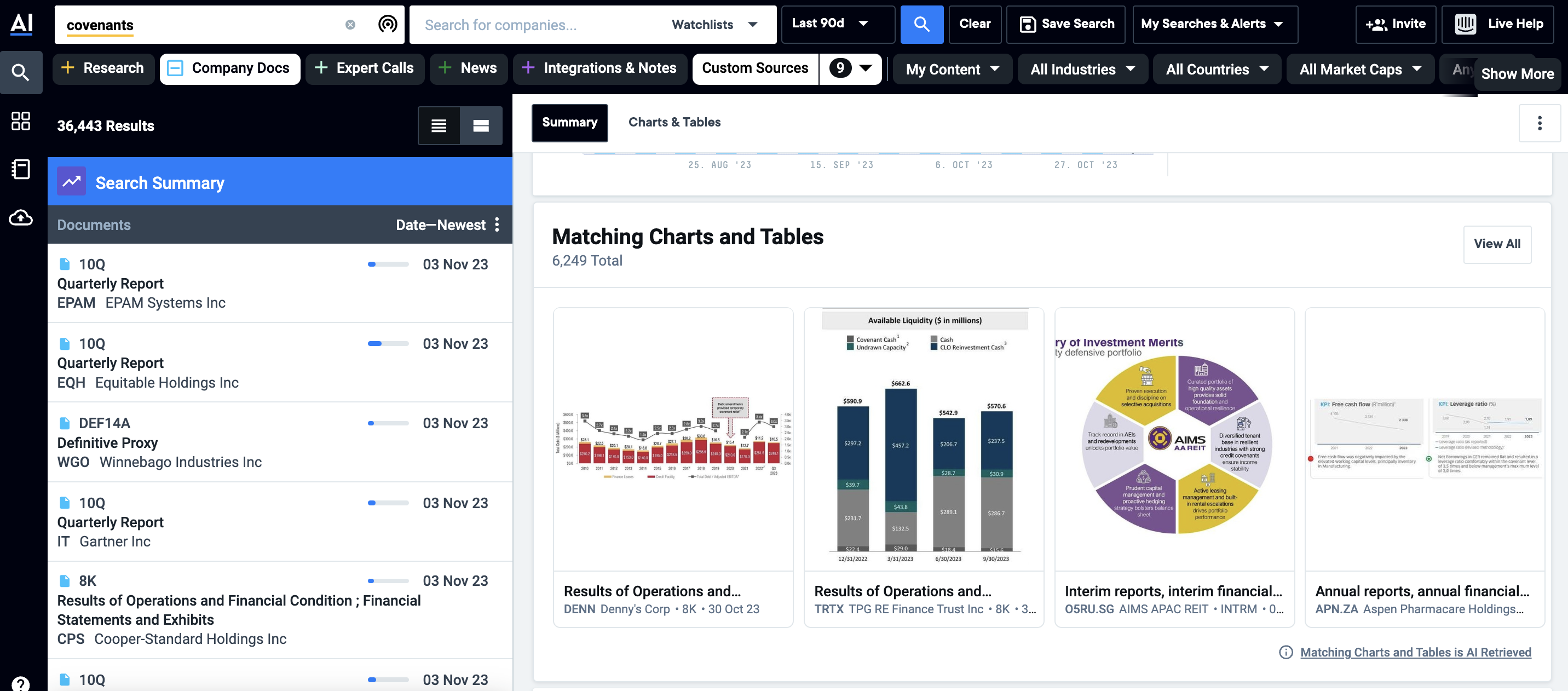The width and height of the screenshot is (1568, 691).
Task: Open Aspen Pharmacare annual report chart
Action: point(1425,440)
